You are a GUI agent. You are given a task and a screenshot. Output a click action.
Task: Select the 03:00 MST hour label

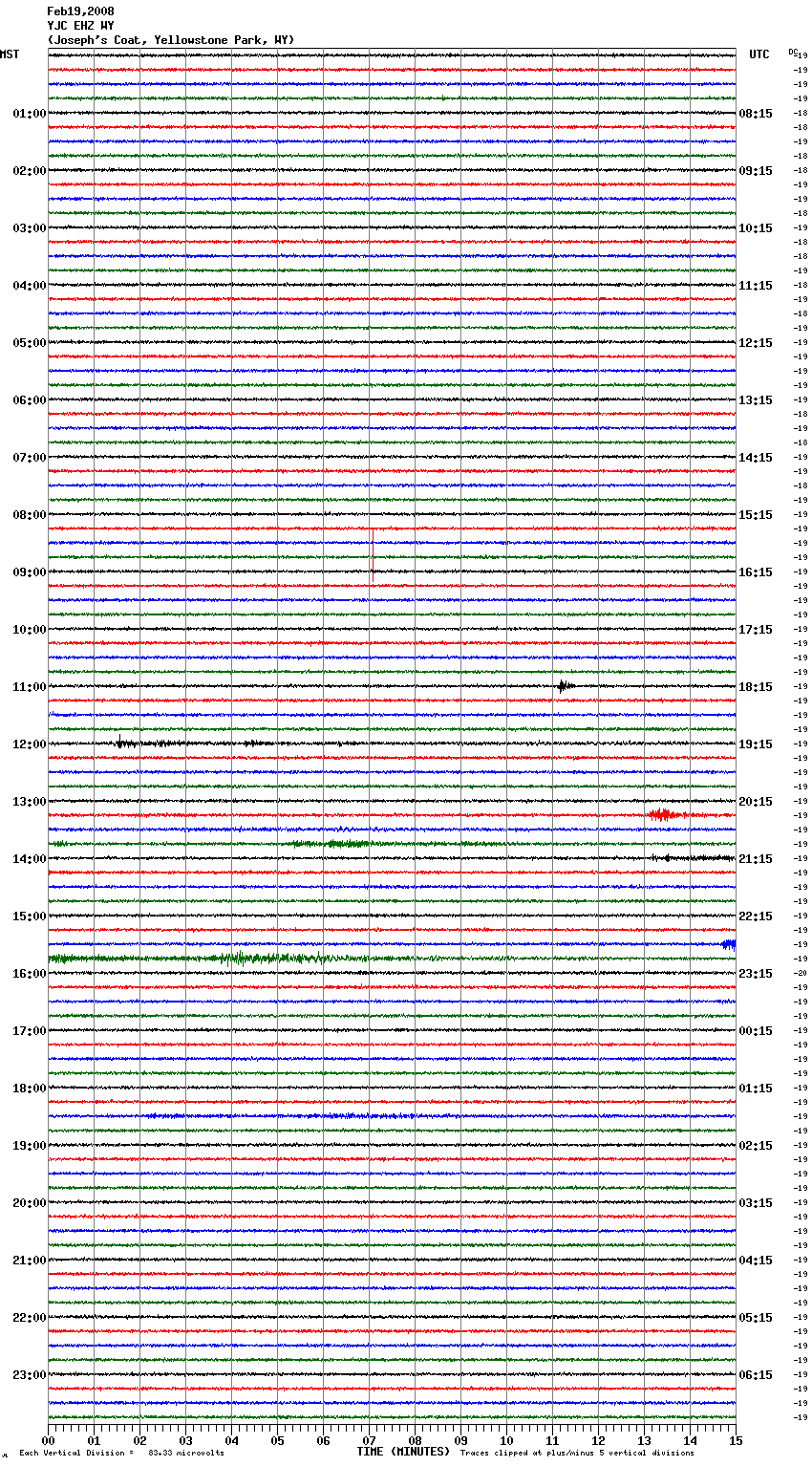click(30, 228)
